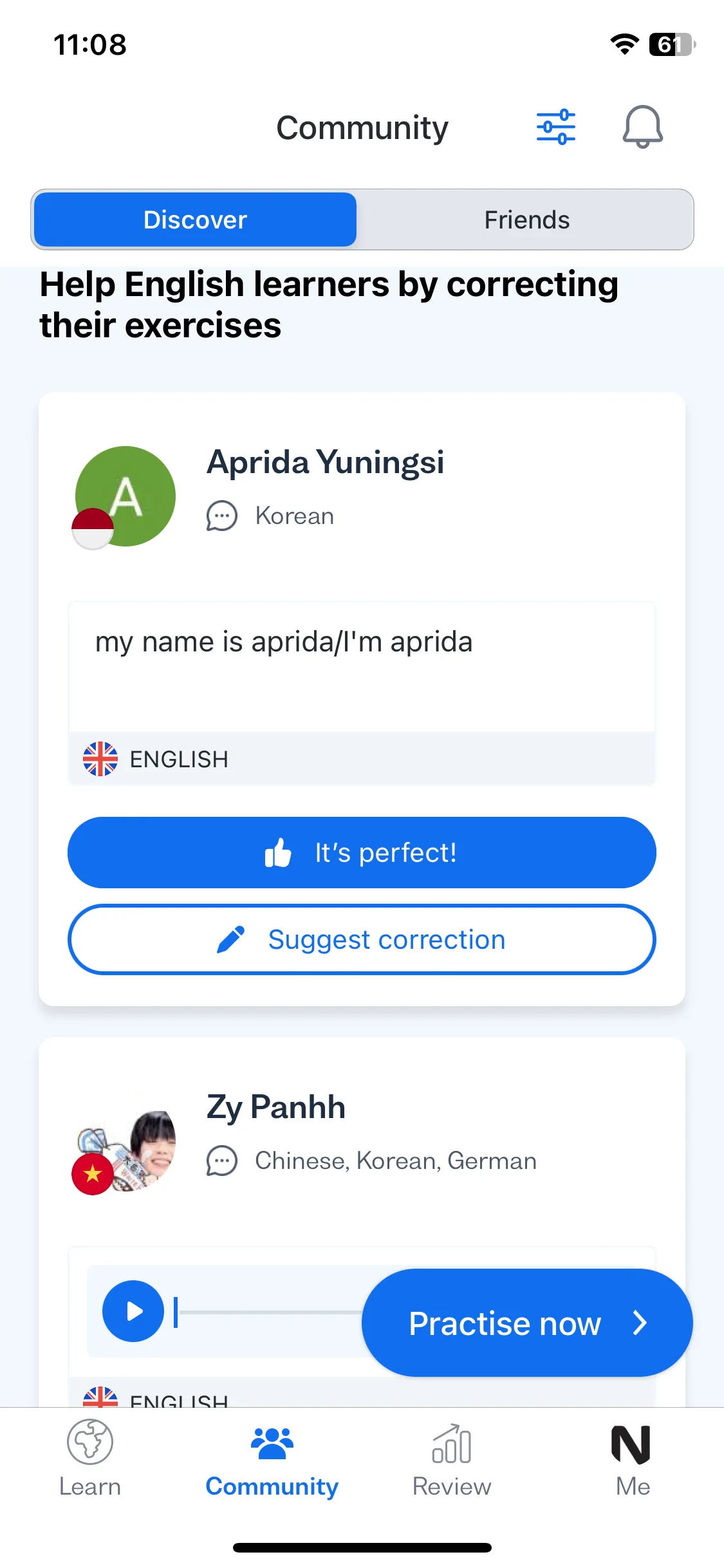Open the community filter settings icon

556,127
